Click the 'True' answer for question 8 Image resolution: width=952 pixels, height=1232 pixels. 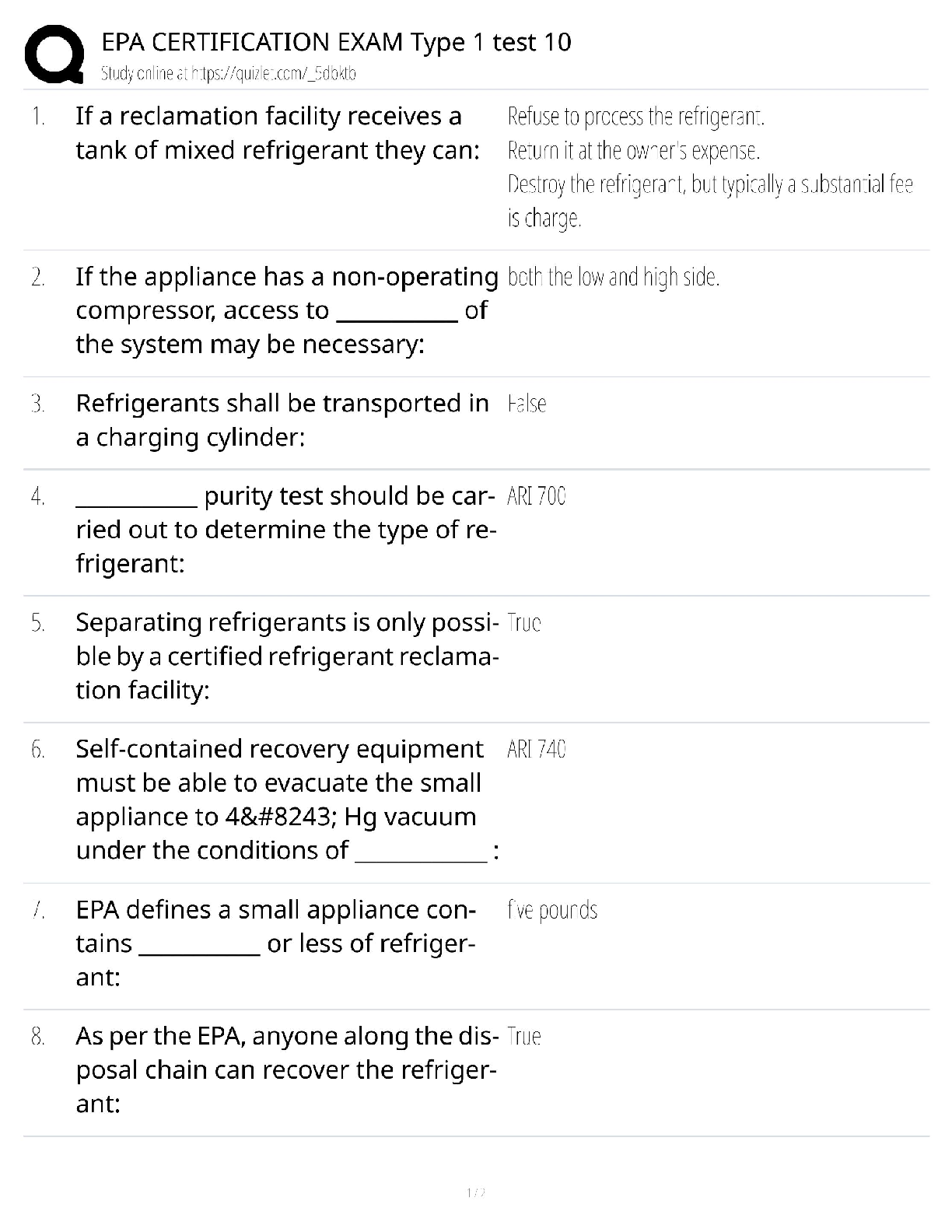click(523, 1037)
